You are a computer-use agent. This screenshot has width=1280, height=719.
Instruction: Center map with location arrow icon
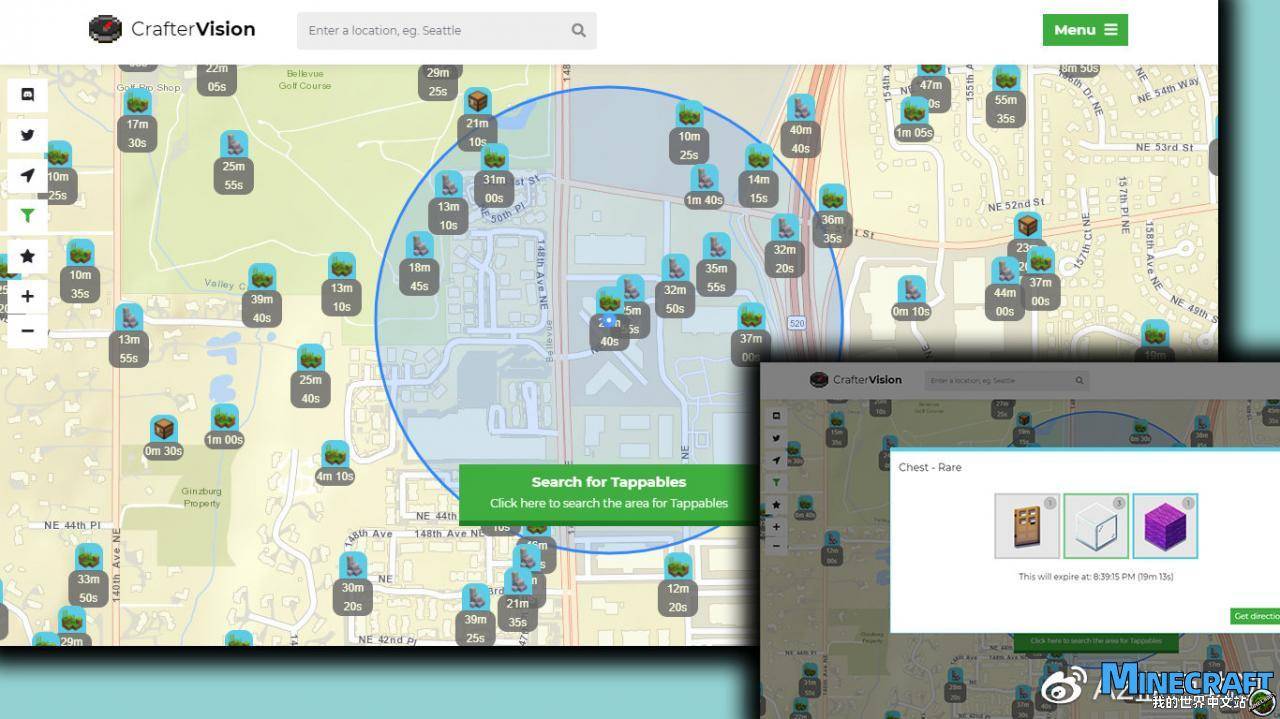coord(28,175)
